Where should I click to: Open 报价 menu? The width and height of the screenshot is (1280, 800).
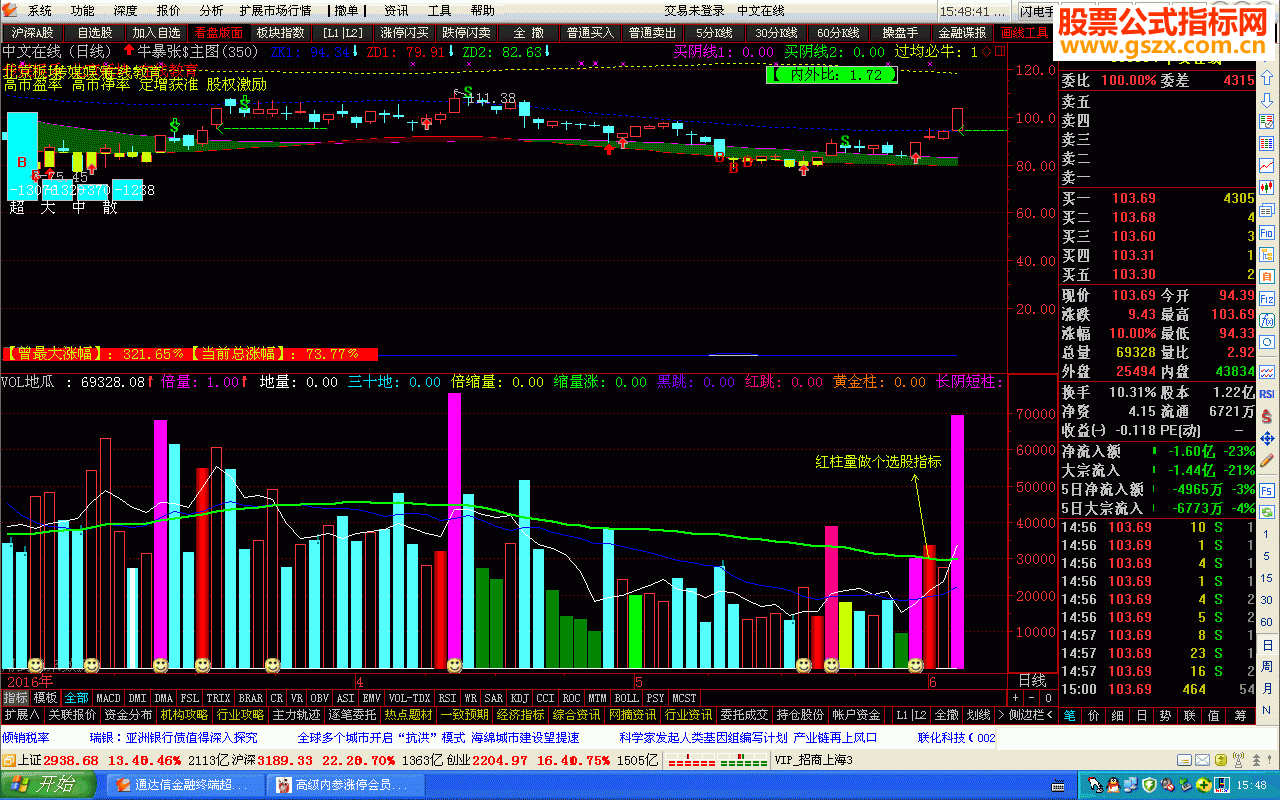tap(169, 10)
